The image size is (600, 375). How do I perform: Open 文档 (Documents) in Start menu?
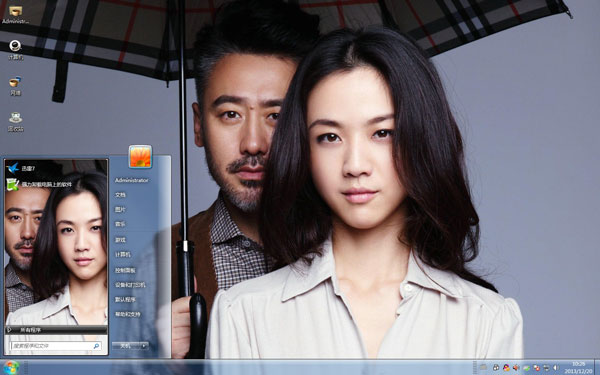pos(121,195)
